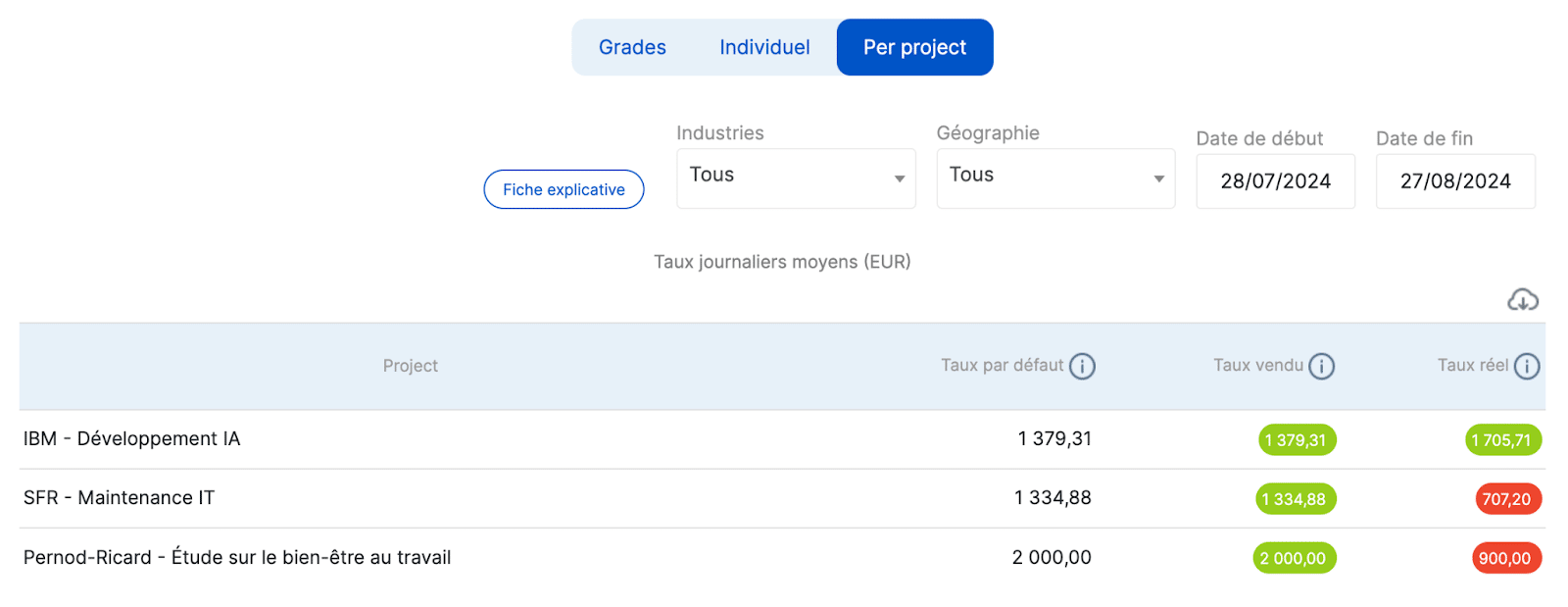
Task: Click default rate value 1 334,88
Action: point(1053,497)
